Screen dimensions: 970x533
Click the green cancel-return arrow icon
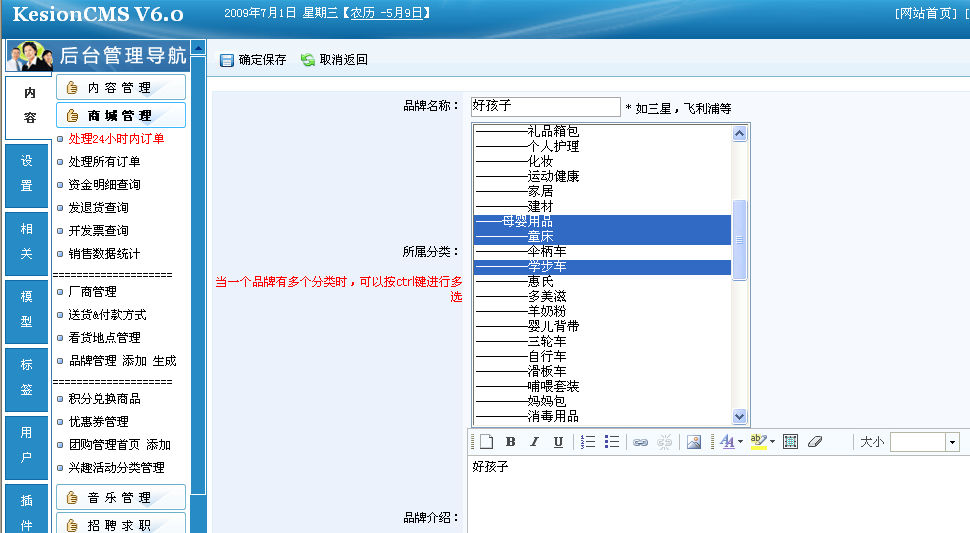[307, 59]
